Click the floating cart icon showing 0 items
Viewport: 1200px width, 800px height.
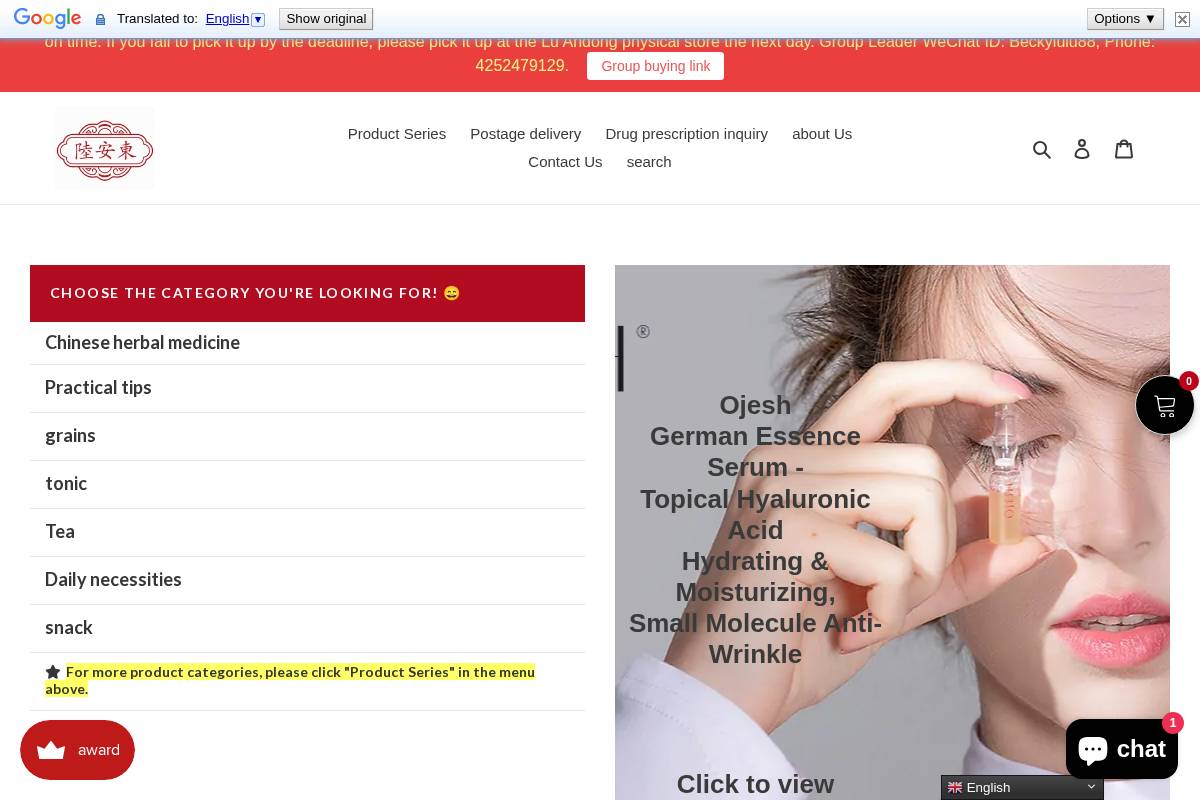pyautogui.click(x=1165, y=405)
